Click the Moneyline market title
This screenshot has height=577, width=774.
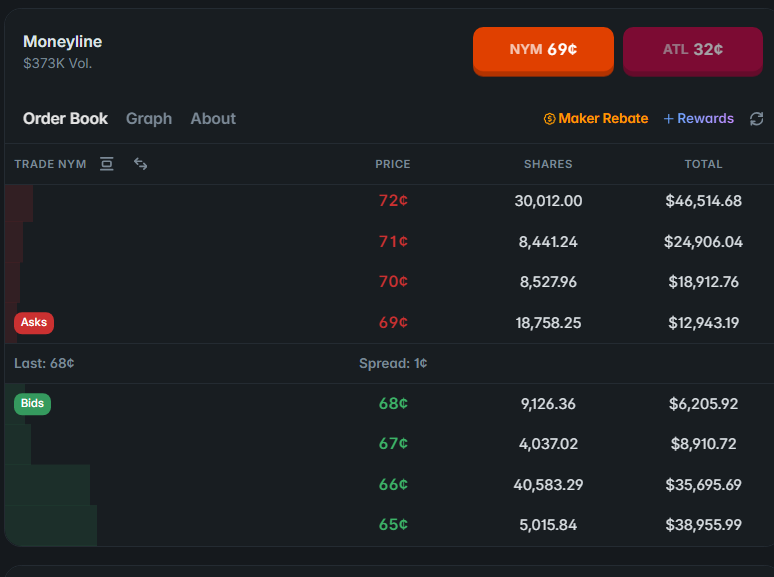coord(63,42)
